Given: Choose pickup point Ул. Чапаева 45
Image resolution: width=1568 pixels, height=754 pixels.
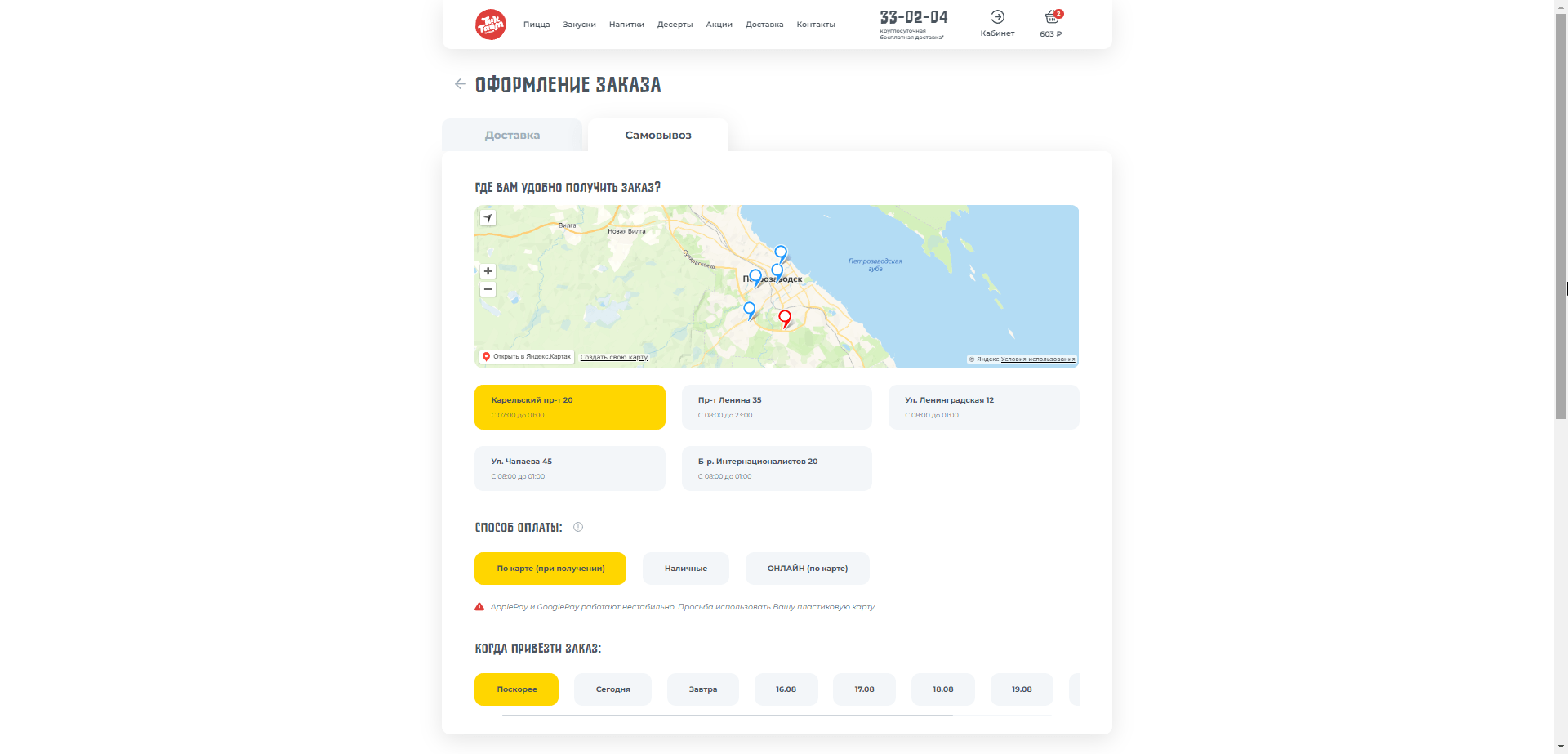Looking at the screenshot, I should coord(570,468).
